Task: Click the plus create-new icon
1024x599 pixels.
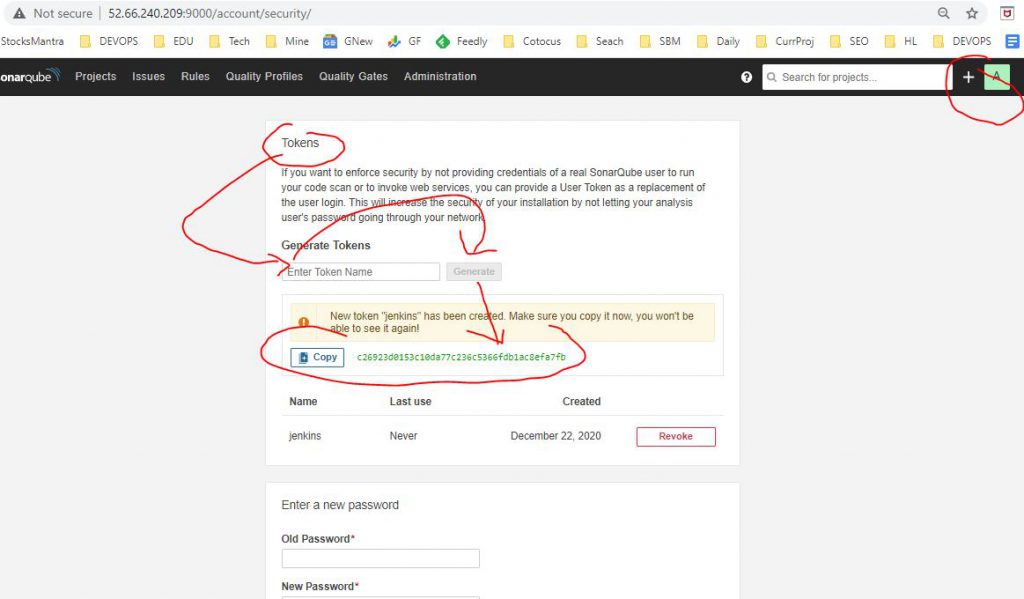Action: [x=968, y=77]
